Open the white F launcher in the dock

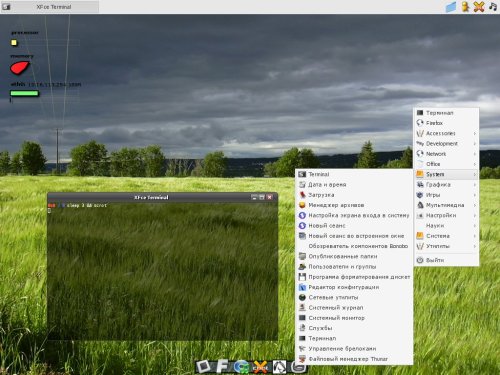222,366
